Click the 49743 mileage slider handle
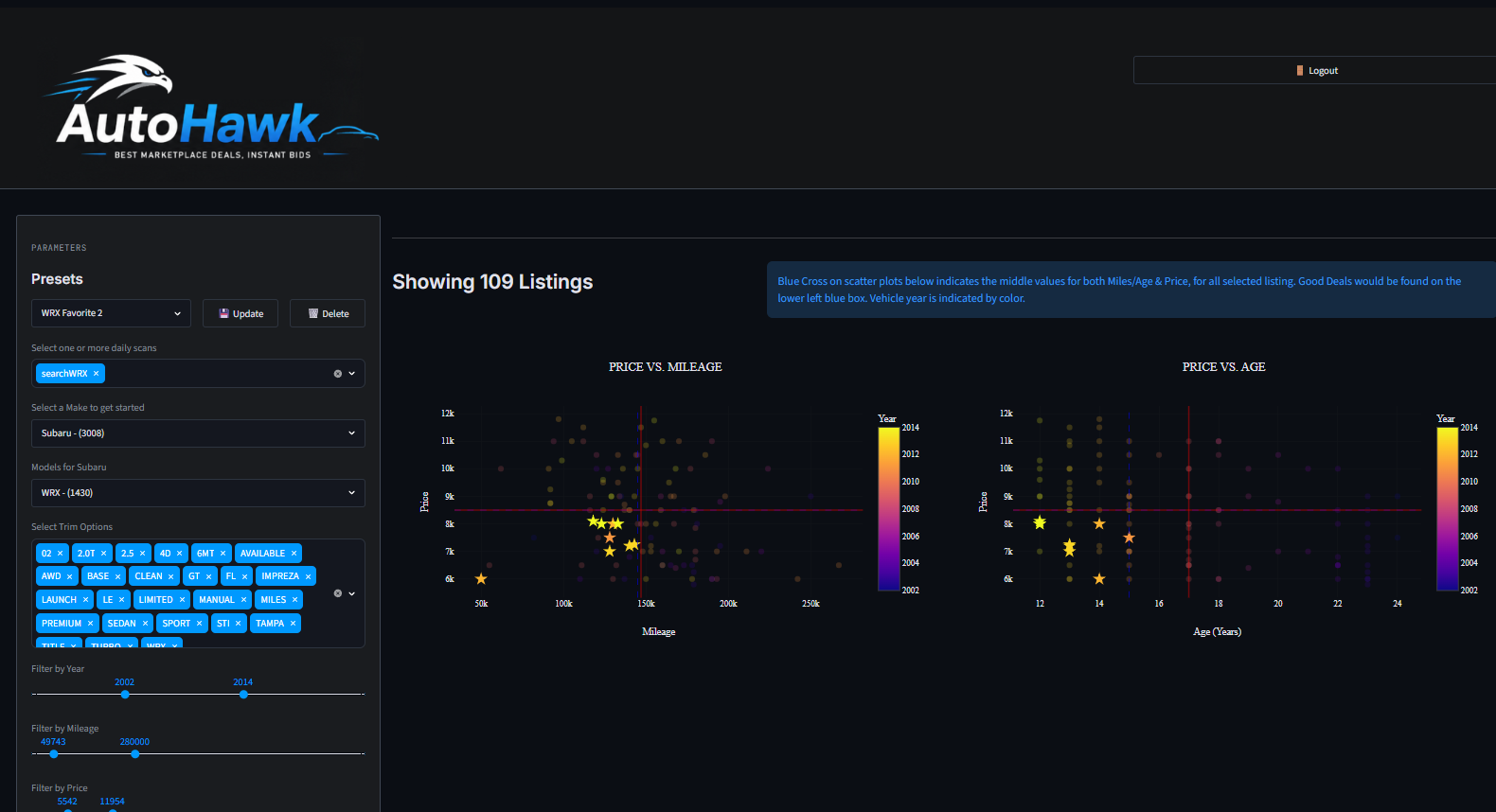The image size is (1496, 812). pos(54,754)
